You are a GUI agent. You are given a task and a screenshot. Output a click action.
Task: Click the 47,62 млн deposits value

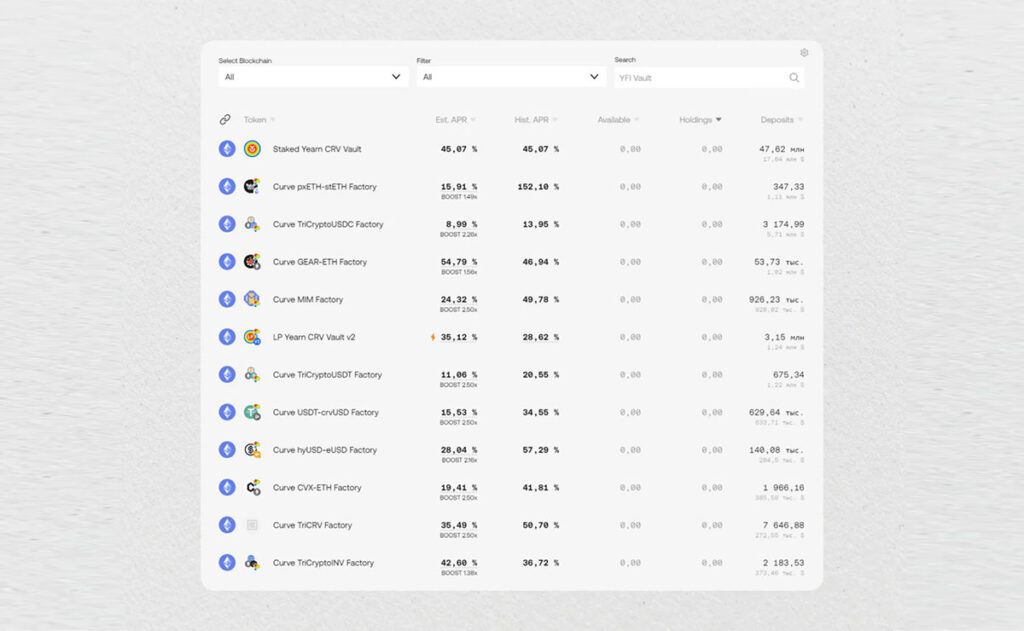781,149
